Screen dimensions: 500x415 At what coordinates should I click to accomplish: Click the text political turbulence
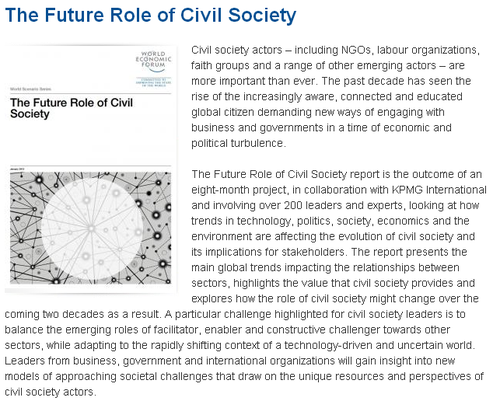[x=238, y=143]
